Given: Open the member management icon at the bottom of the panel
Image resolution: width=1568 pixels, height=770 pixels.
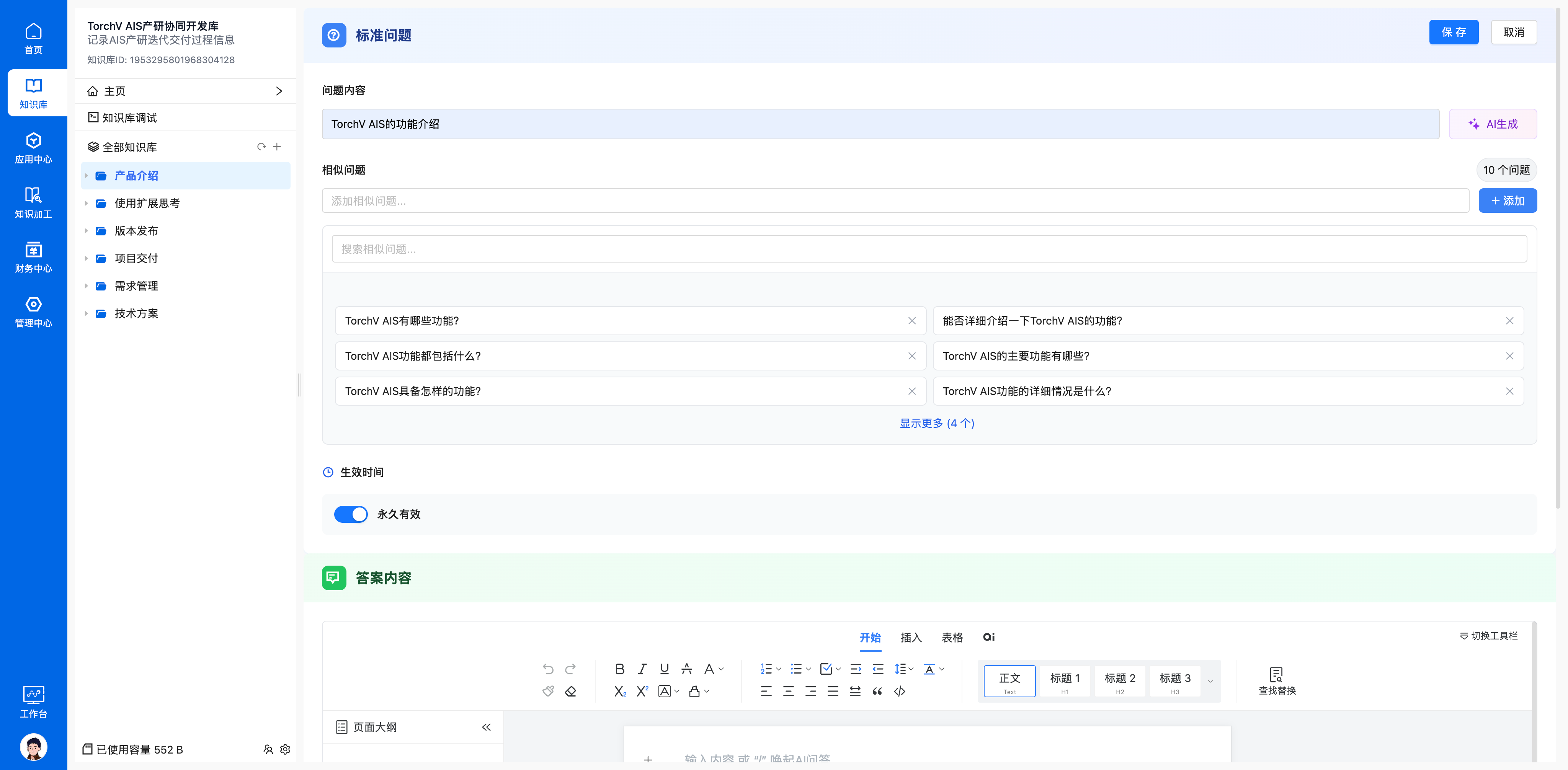Looking at the screenshot, I should pos(268,749).
